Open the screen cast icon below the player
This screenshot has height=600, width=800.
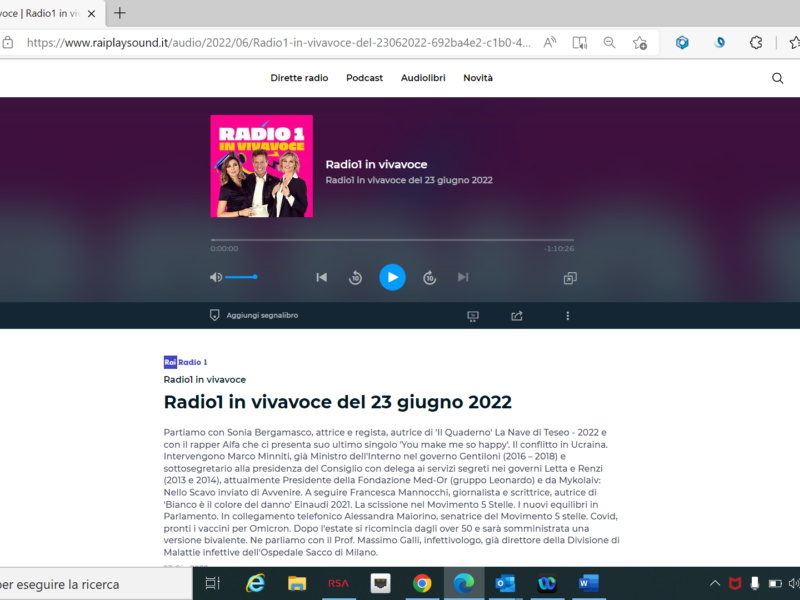tap(473, 316)
